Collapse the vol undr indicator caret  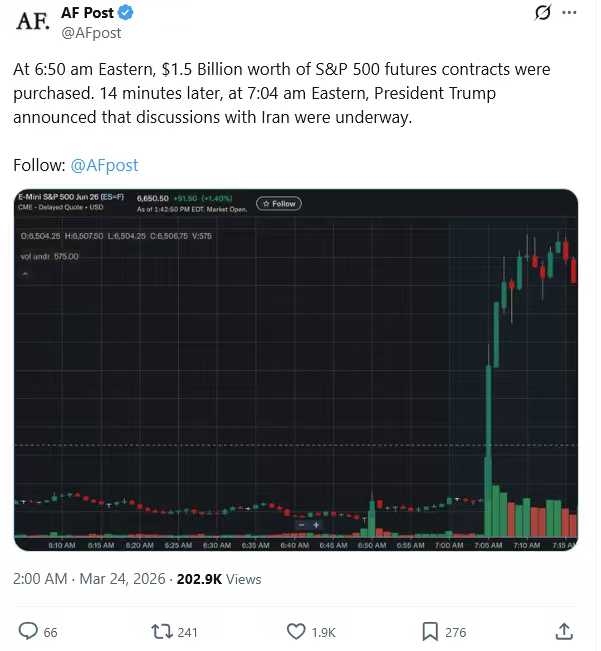point(26,272)
